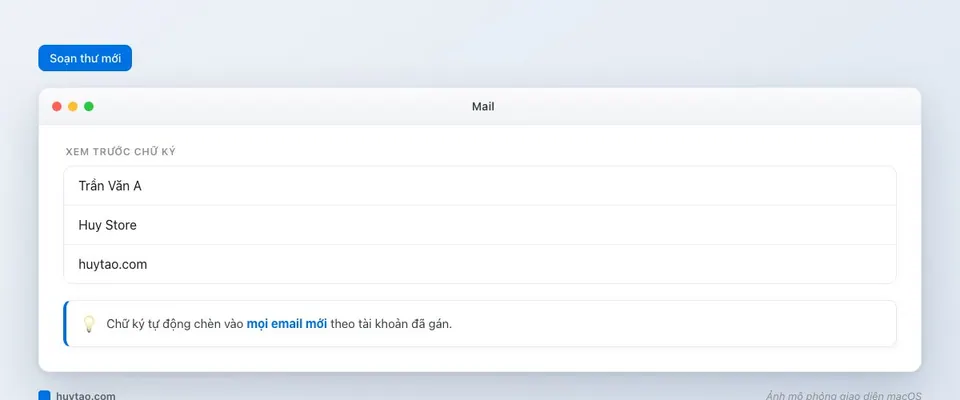
Task: Maximize Mail window using green button
Action: [x=89, y=107]
